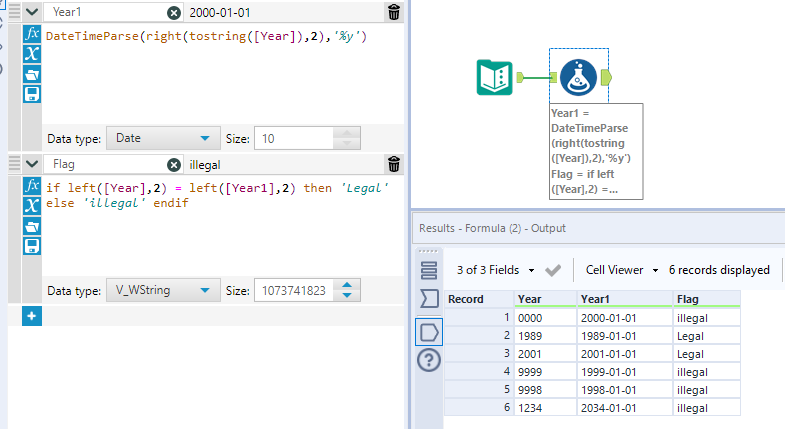Image resolution: width=785 pixels, height=429 pixels.
Task: Select the Year cell showing 9998
Action: (546, 390)
